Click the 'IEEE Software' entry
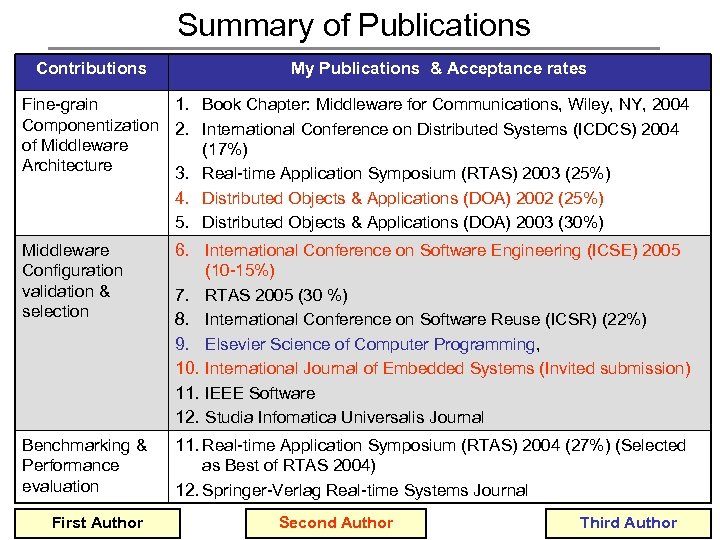The height and width of the screenshot is (540, 720). point(246,394)
